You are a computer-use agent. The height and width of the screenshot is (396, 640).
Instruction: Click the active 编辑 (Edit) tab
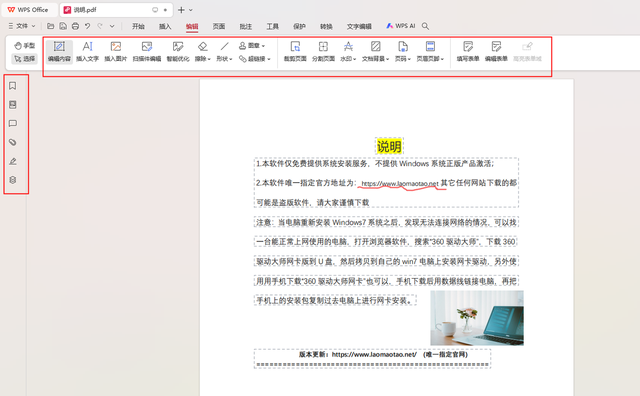[x=192, y=27]
